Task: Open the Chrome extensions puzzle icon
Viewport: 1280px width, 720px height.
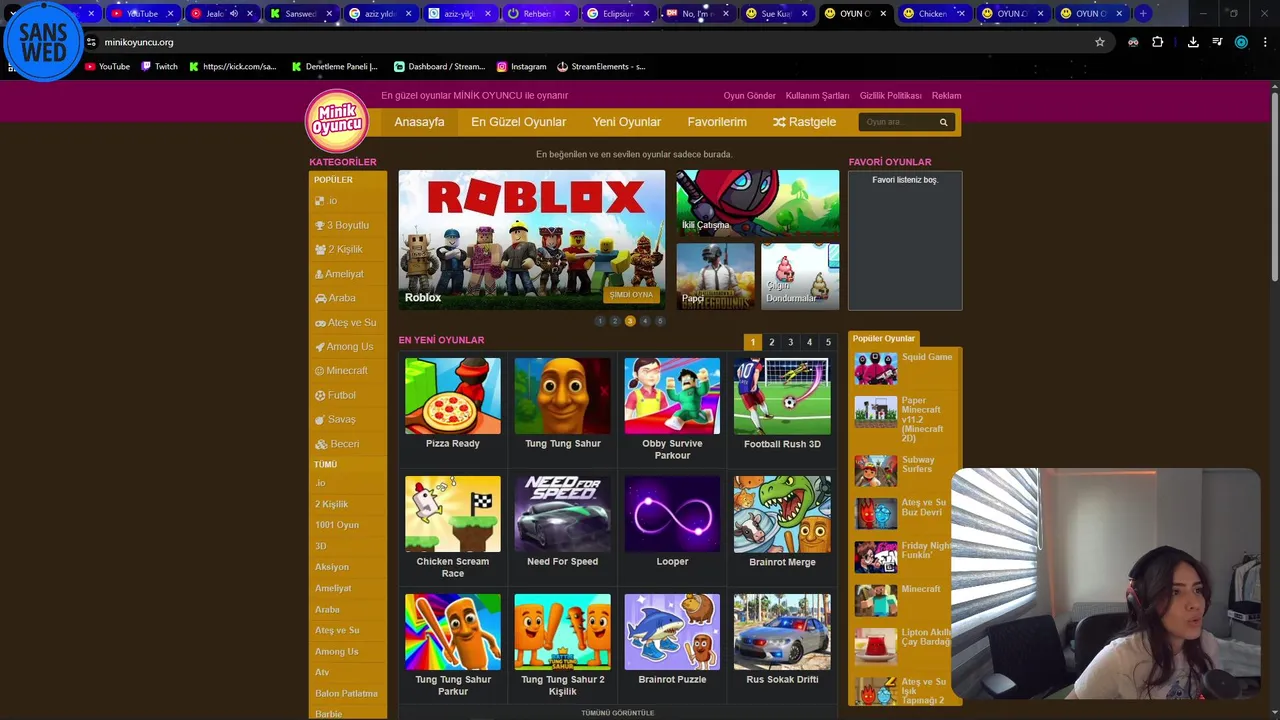Action: pos(1158,42)
